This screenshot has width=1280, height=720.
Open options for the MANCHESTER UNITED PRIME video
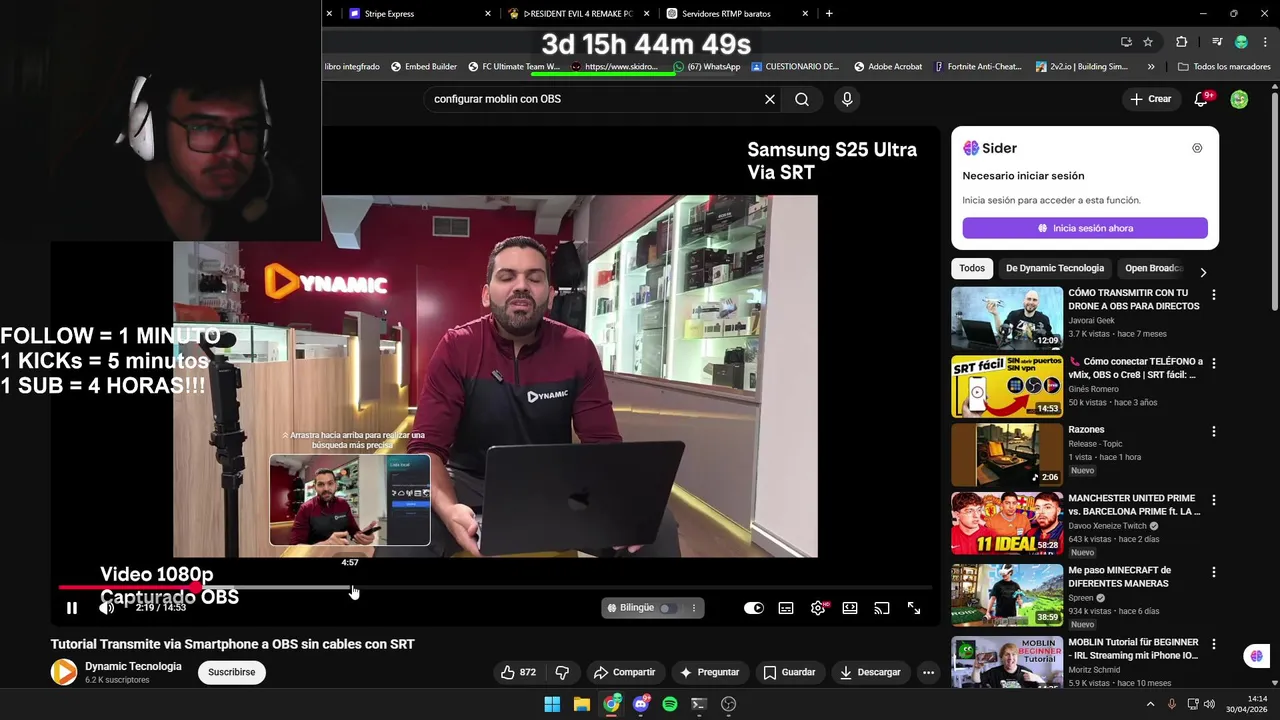point(1214,499)
